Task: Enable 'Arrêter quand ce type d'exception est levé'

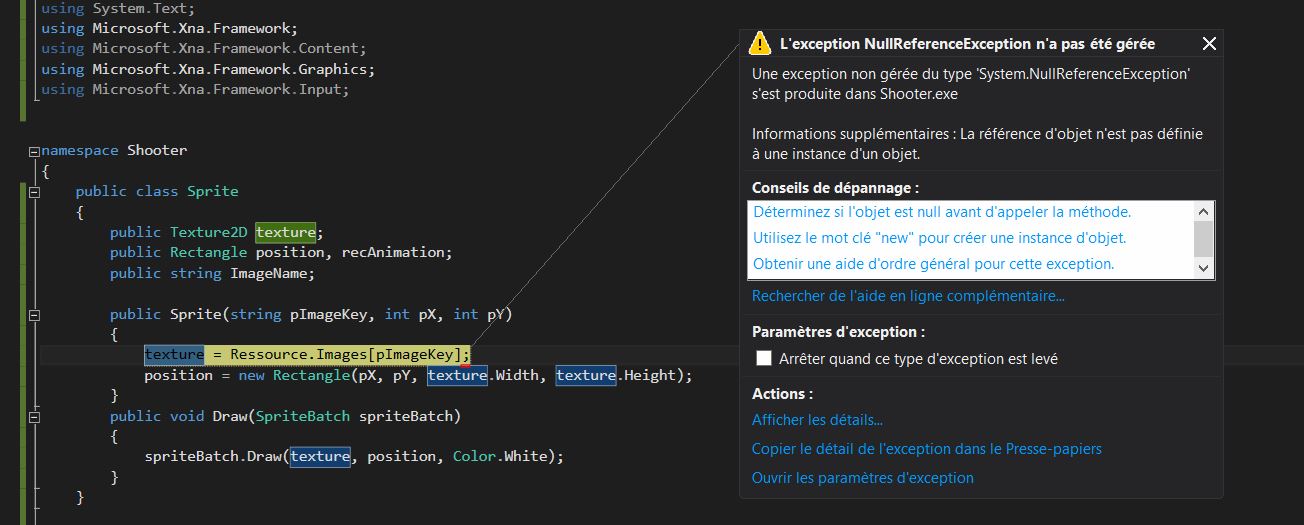Action: tap(764, 358)
